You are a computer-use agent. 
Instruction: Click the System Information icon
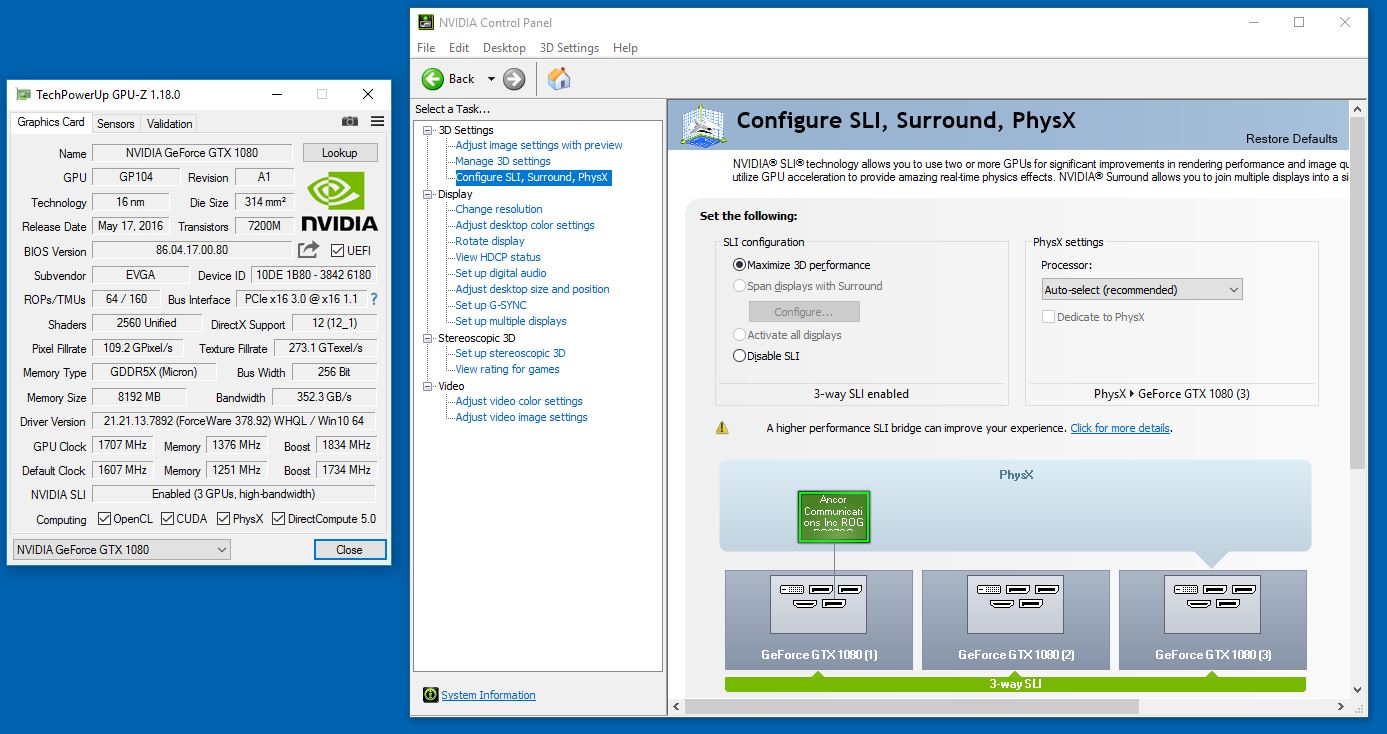click(x=430, y=695)
